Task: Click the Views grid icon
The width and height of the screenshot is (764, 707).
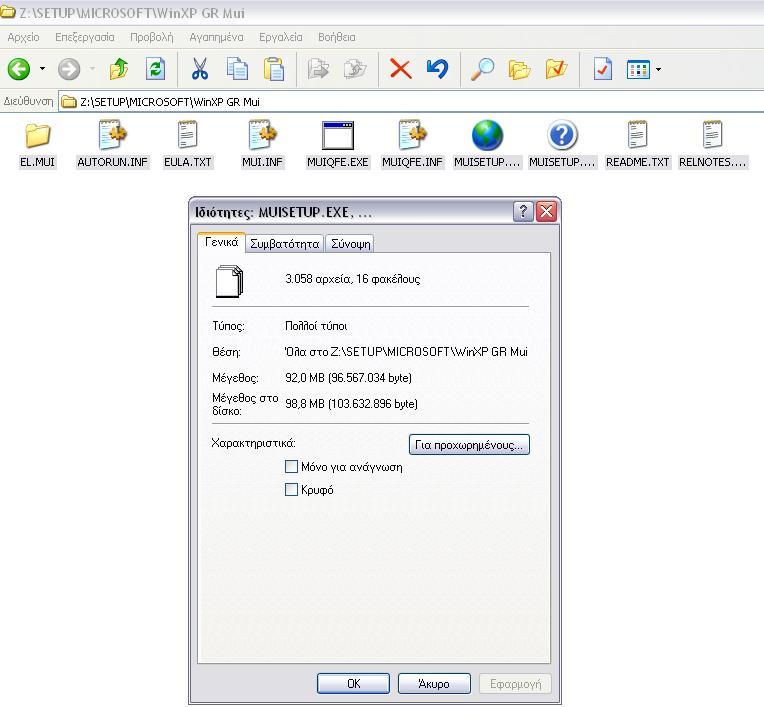Action: pos(638,69)
